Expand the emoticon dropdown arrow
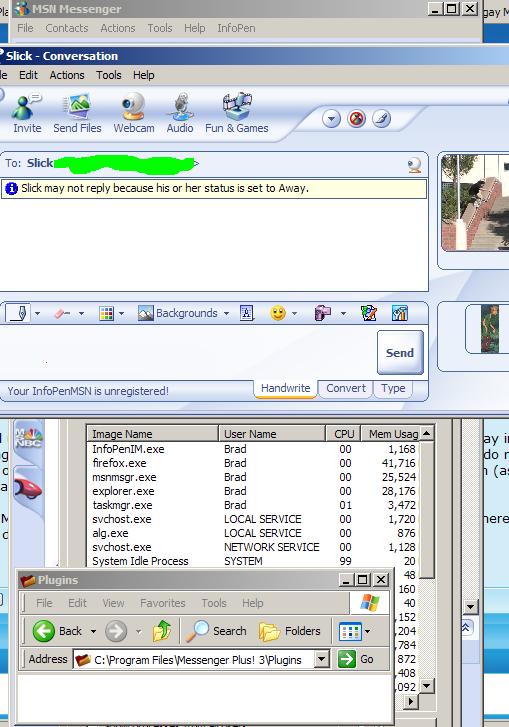 294,313
